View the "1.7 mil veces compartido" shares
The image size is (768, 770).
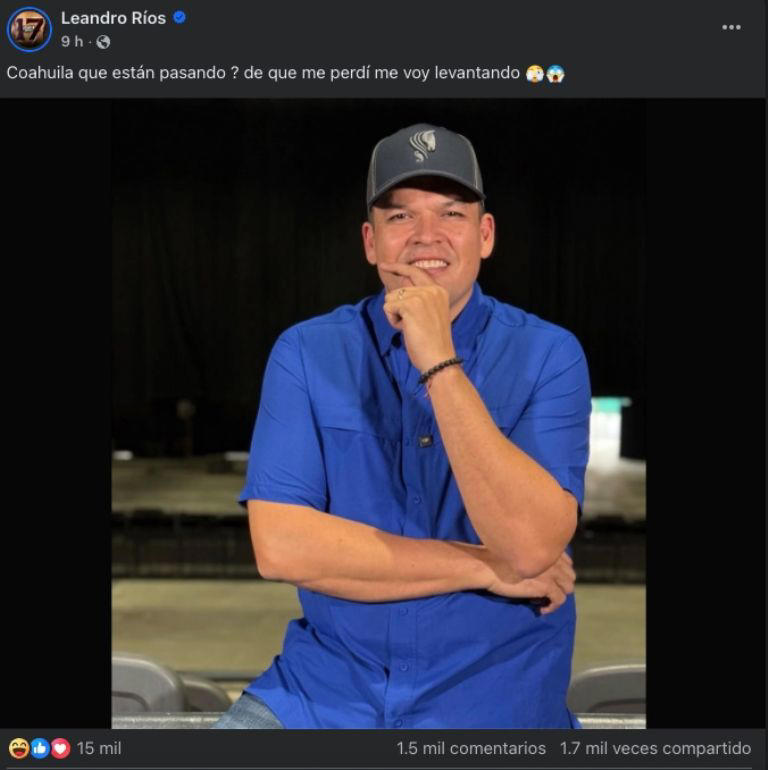[x=655, y=748]
